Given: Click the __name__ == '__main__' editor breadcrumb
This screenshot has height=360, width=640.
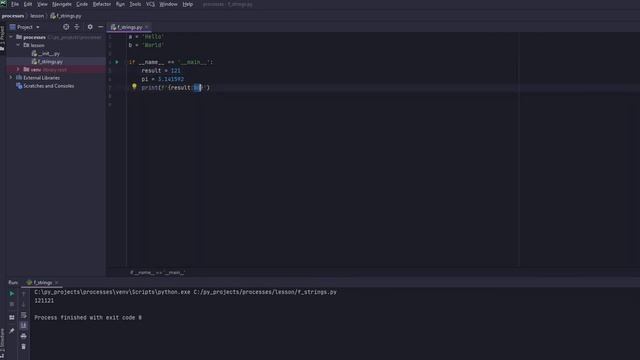Looking at the screenshot, I should point(158,272).
